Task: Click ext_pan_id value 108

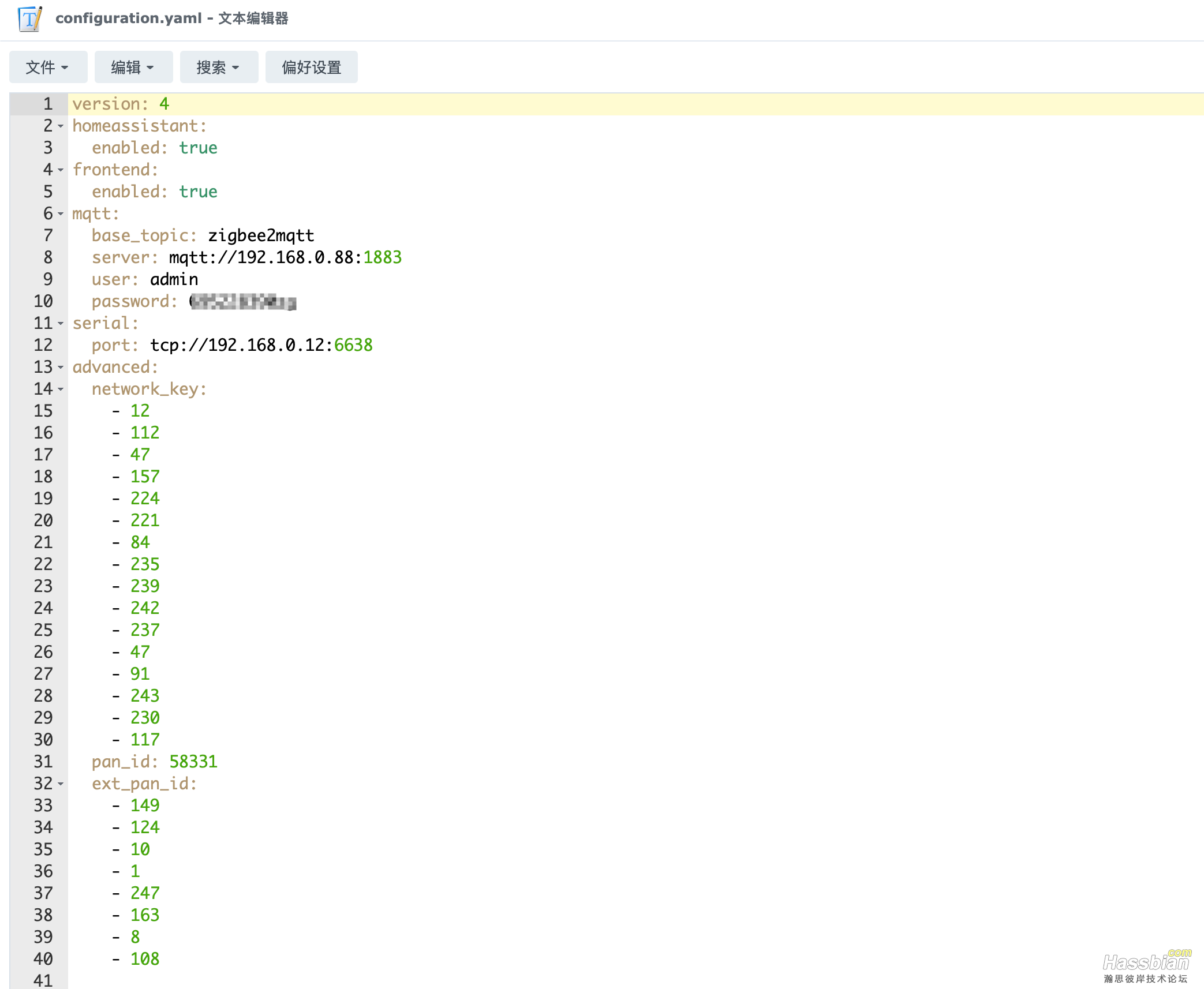Action: point(145,960)
